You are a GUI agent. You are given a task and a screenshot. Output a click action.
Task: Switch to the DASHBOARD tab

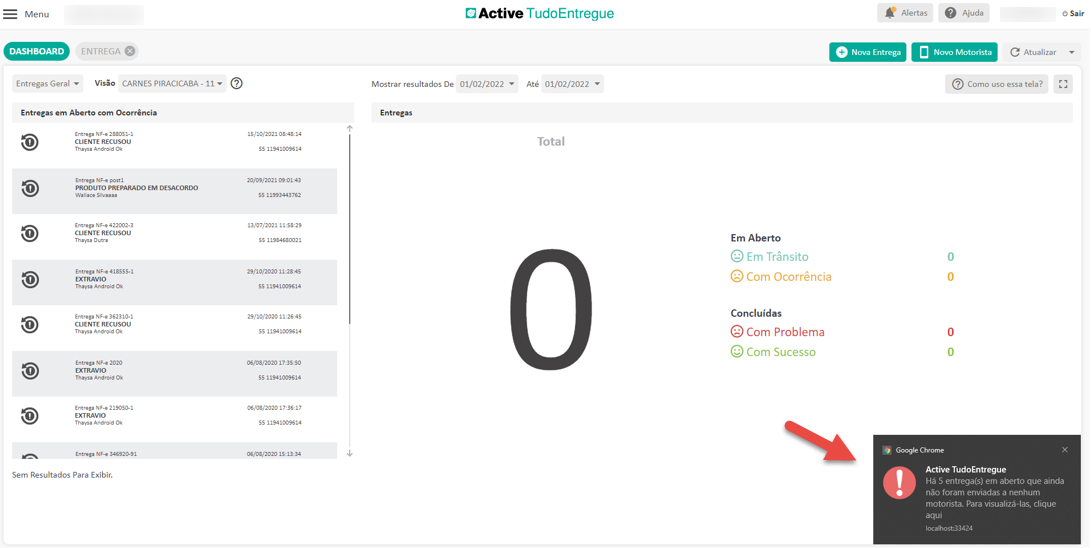coord(37,51)
